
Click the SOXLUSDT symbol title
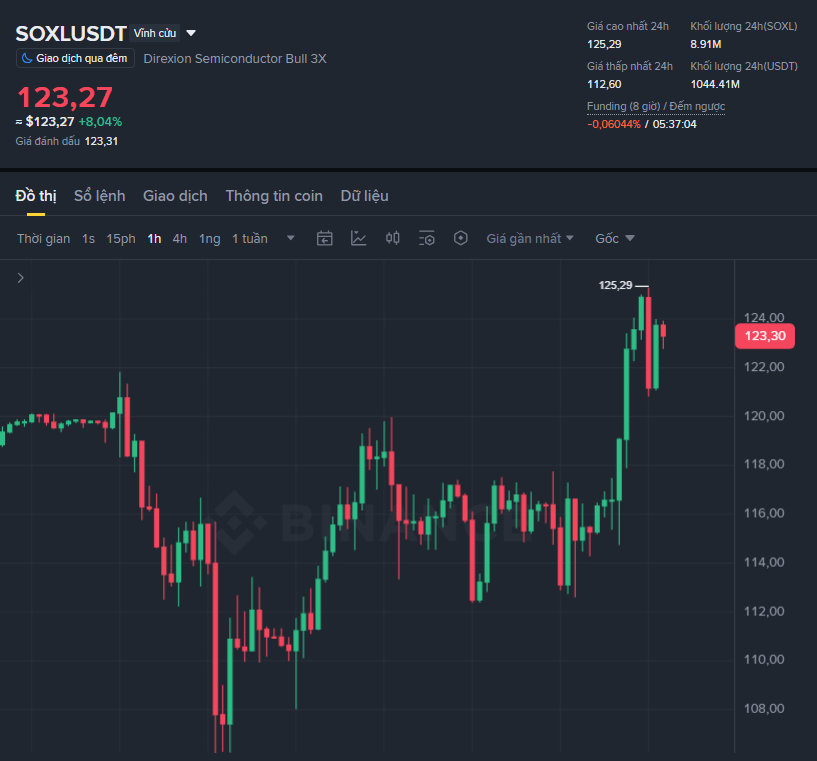pos(71,34)
